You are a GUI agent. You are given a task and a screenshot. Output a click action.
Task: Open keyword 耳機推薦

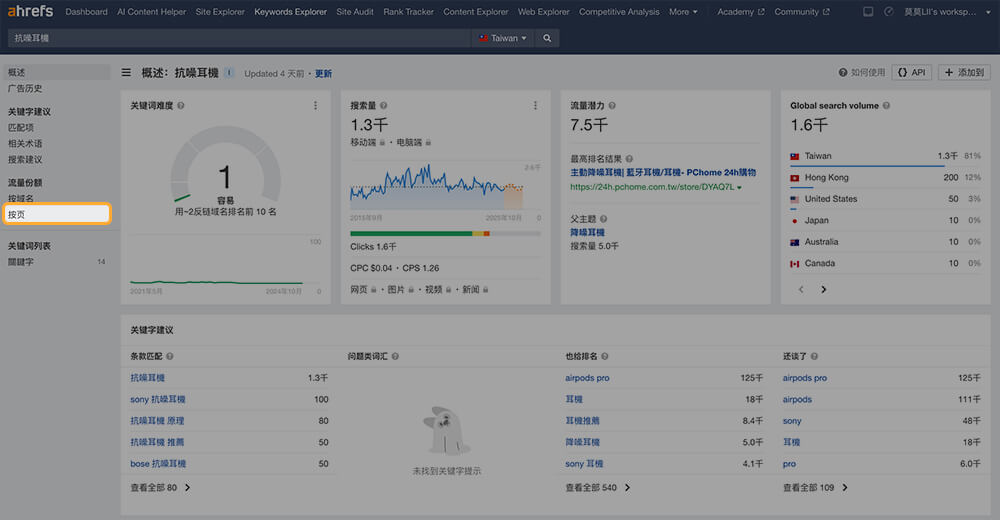coord(582,420)
